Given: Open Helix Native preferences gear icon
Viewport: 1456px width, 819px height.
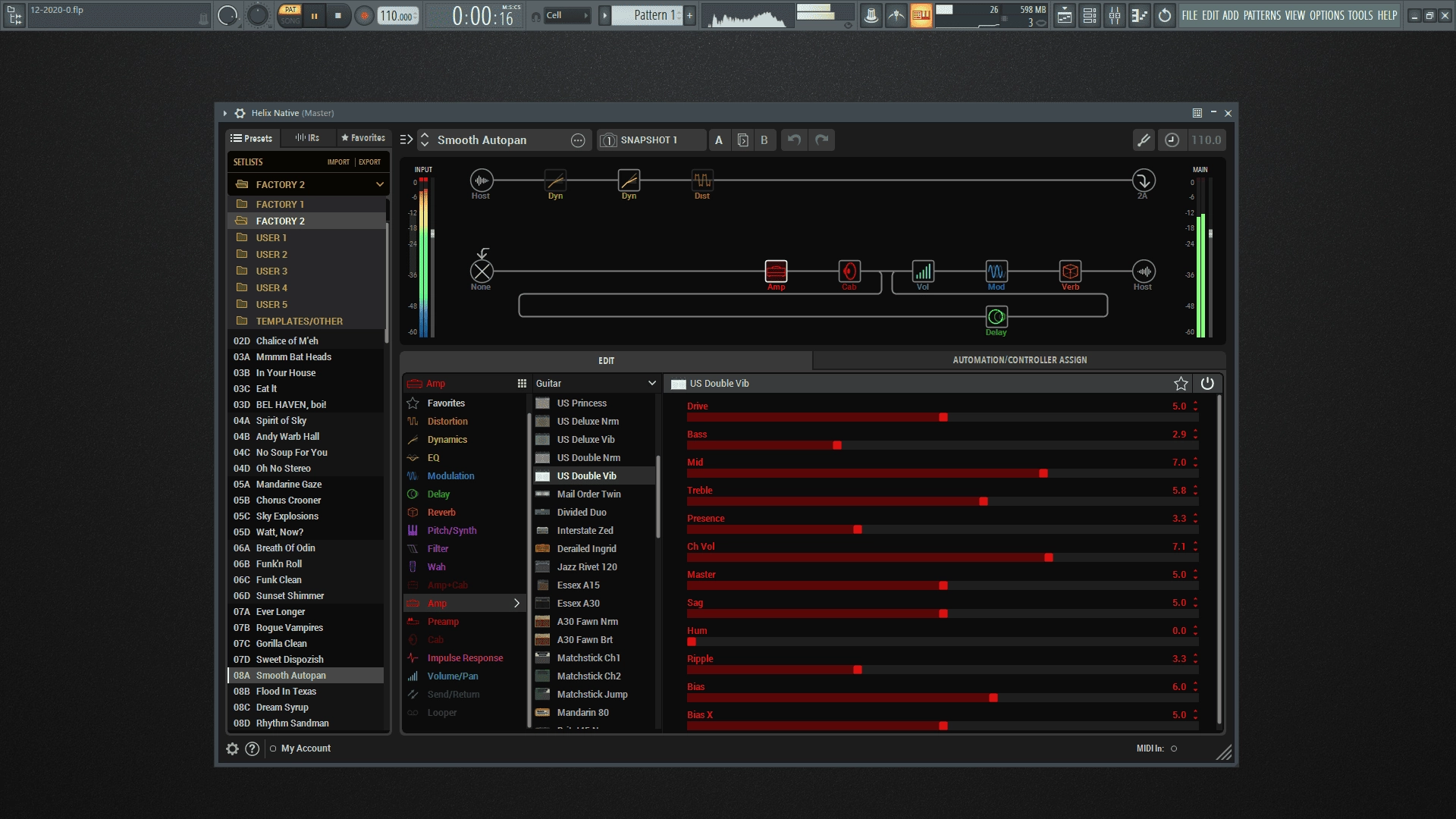Looking at the screenshot, I should tap(233, 748).
